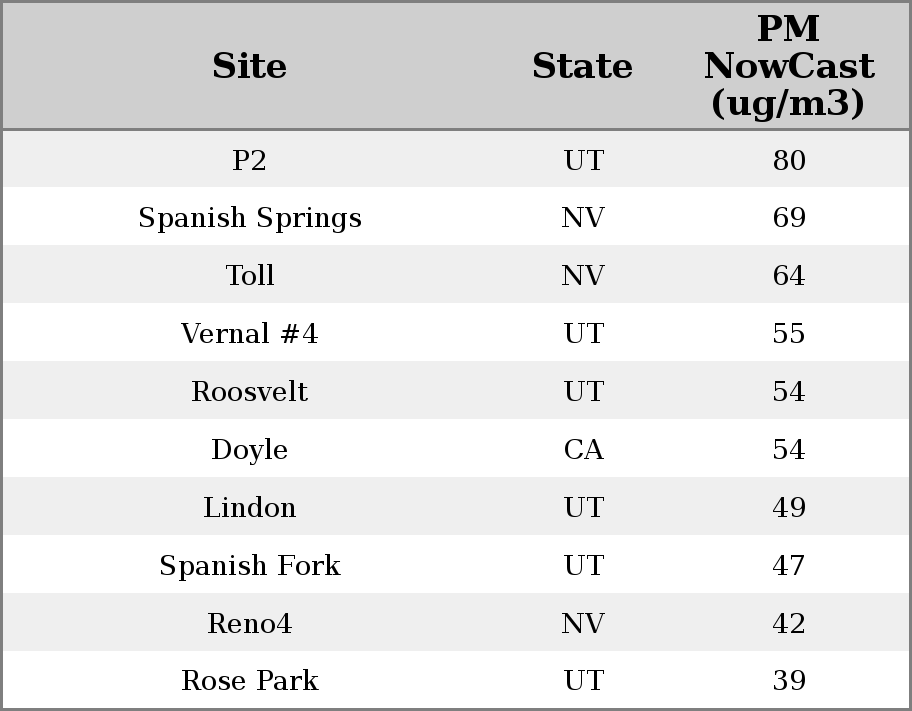Select the Roosvelt site cell
Screen dimensions: 912x711
coord(249,392)
